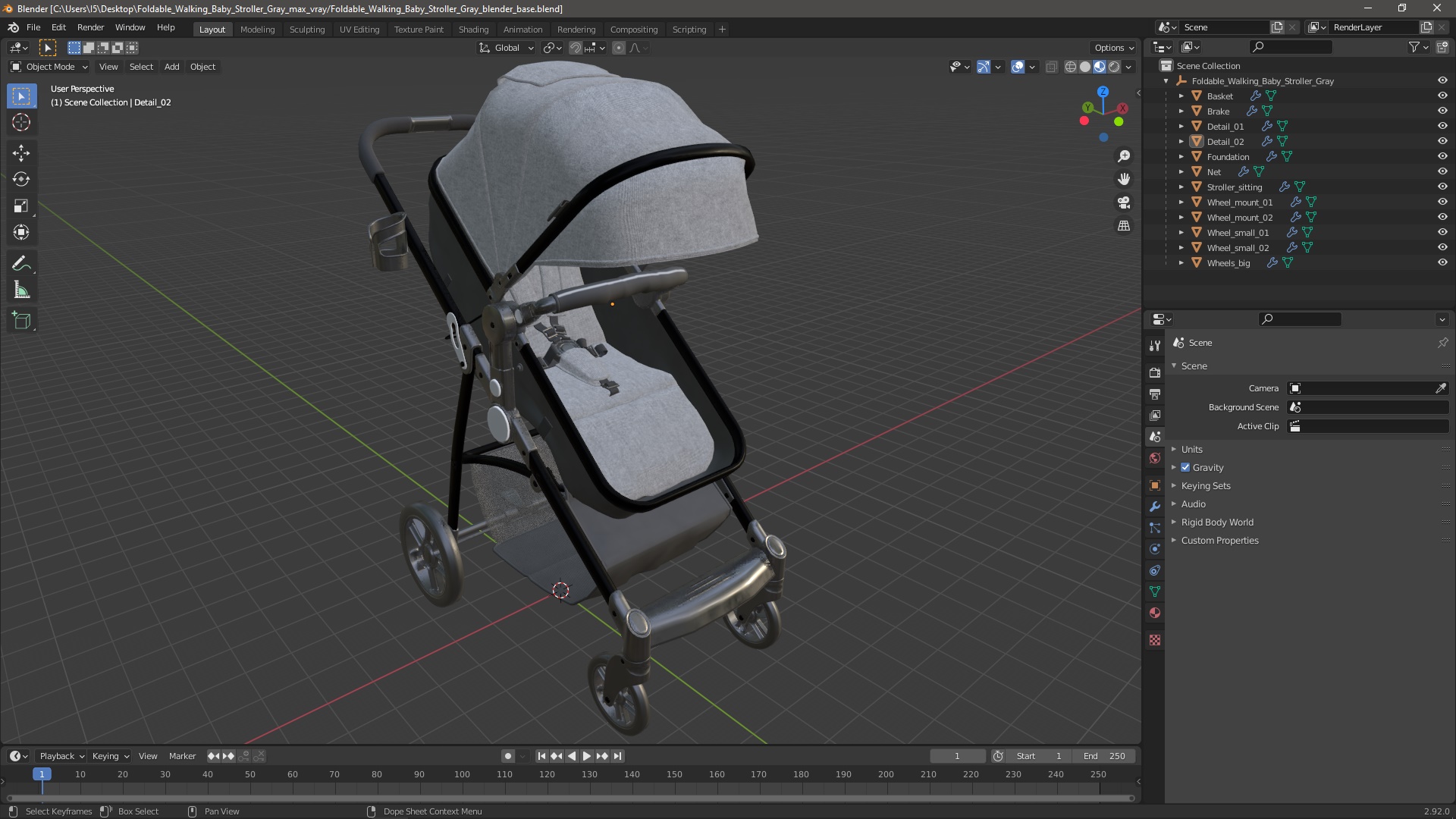The image size is (1456, 819).
Task: Open the Add menu in viewport
Action: 172,67
